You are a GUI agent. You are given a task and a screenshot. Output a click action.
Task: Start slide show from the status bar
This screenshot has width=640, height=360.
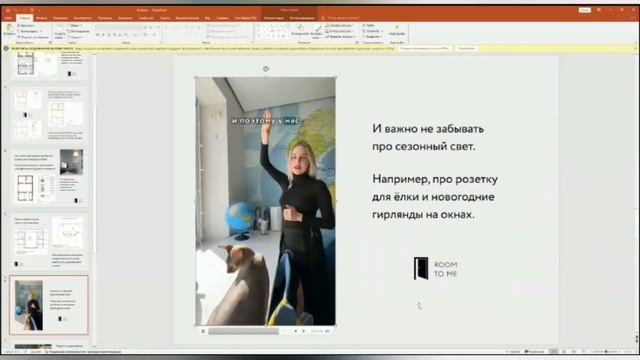coord(583,351)
